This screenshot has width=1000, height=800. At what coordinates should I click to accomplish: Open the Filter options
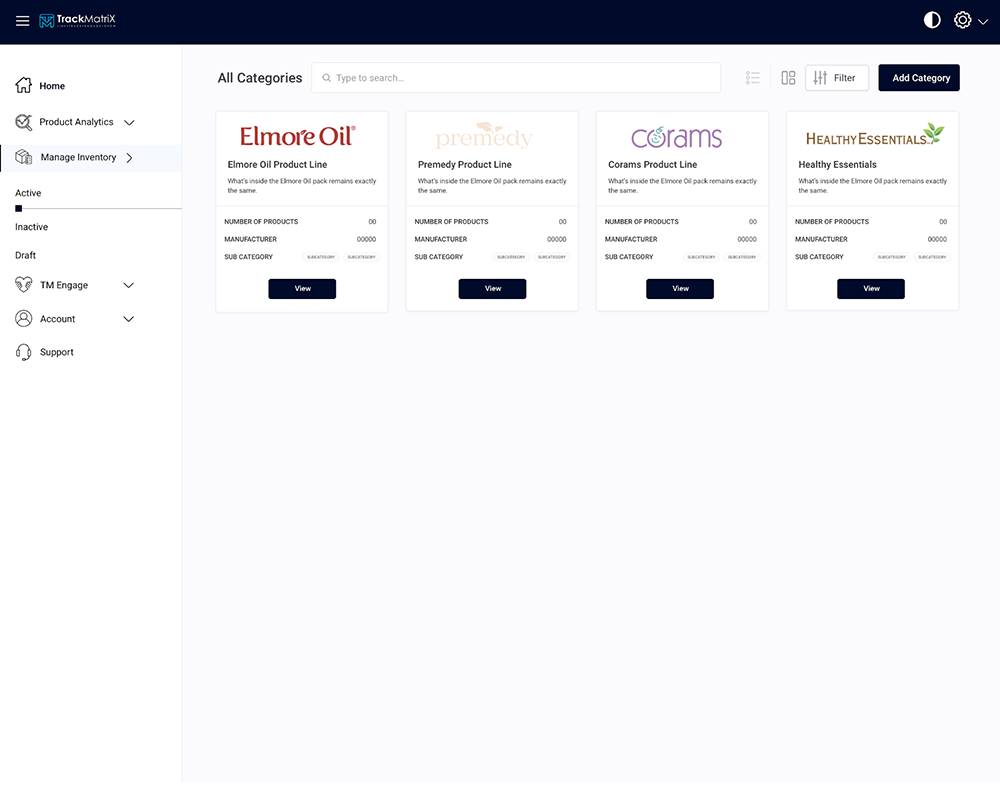click(837, 78)
